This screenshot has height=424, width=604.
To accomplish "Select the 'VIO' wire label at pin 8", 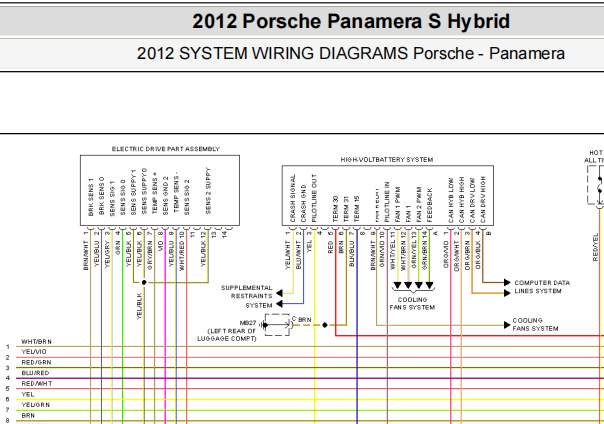I will pos(160,246).
